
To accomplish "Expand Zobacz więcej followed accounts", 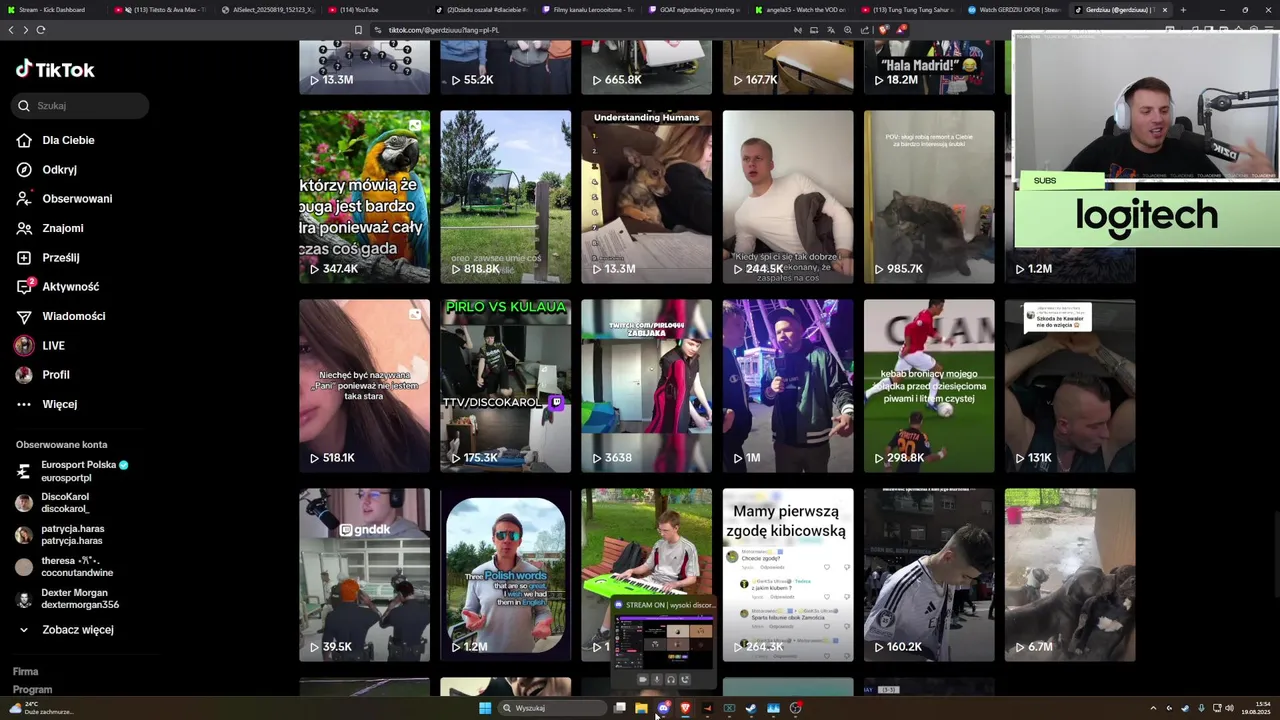I will 78,630.
